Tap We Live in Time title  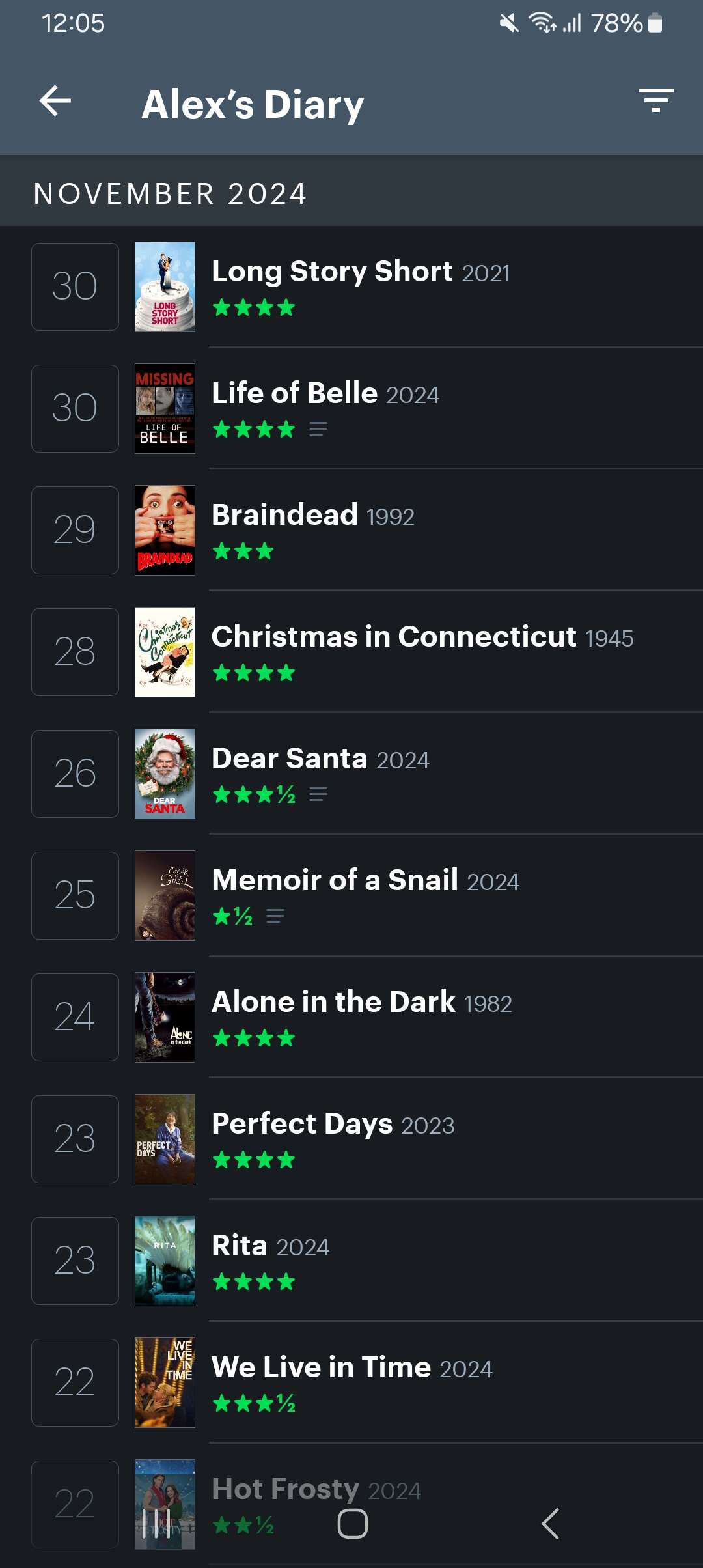pyautogui.click(x=321, y=1367)
